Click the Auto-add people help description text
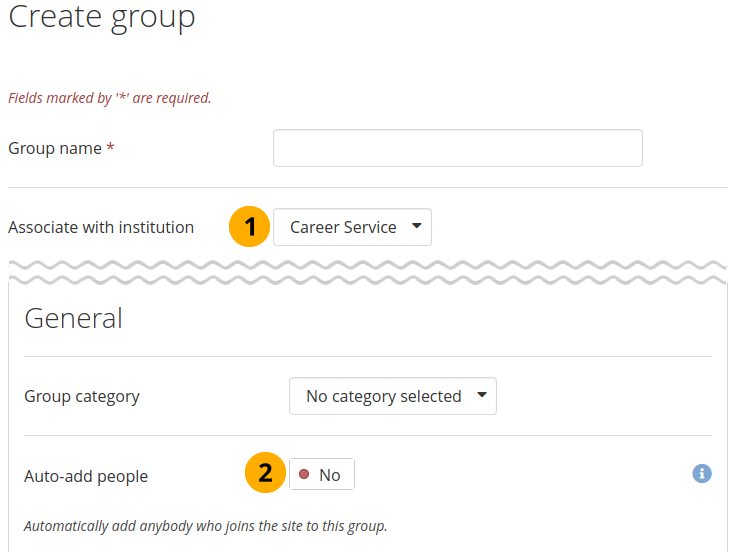The width and height of the screenshot is (733, 552). coord(205,525)
